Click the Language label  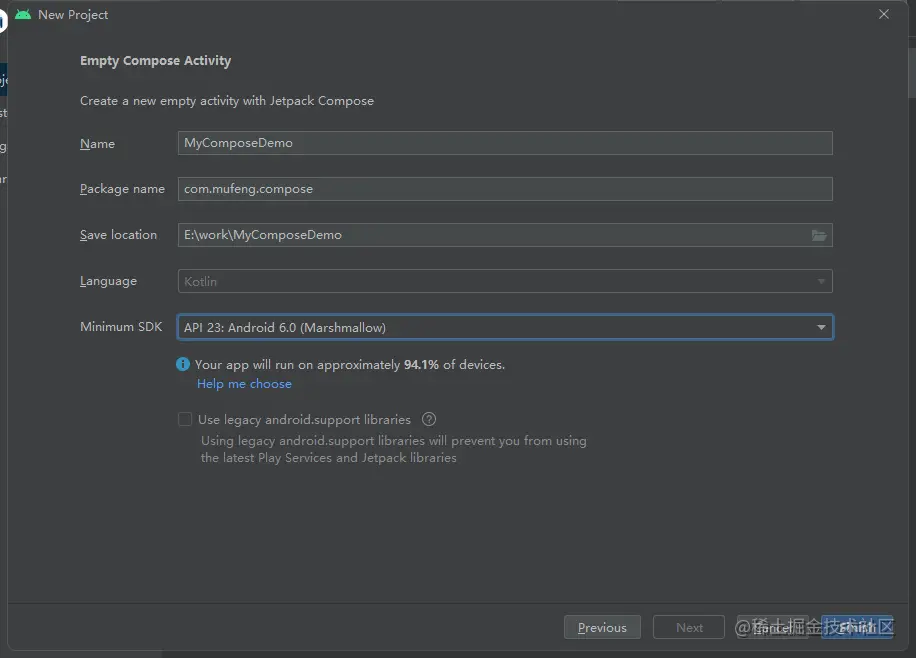pos(108,281)
